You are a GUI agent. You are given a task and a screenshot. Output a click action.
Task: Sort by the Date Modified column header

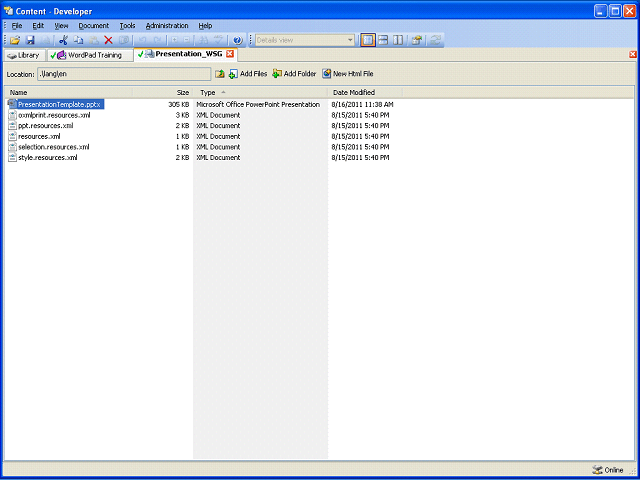365,93
